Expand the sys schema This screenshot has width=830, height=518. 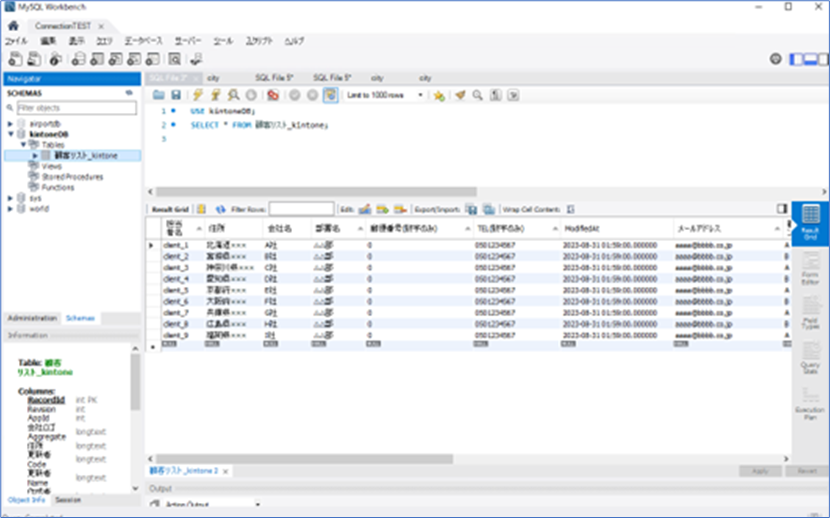10,198
